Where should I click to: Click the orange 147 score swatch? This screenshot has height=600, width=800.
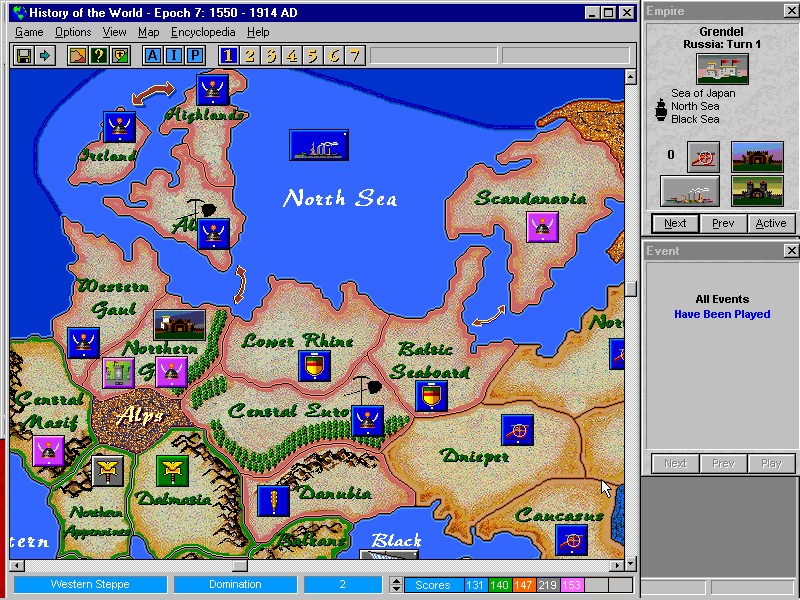[x=523, y=585]
